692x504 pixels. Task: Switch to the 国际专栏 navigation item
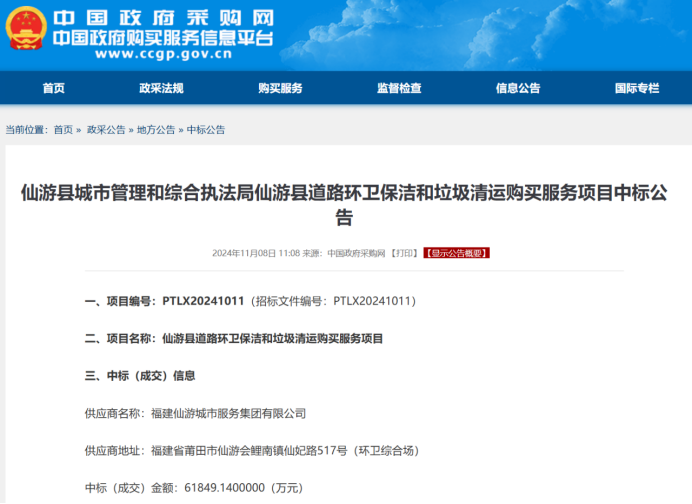637,88
